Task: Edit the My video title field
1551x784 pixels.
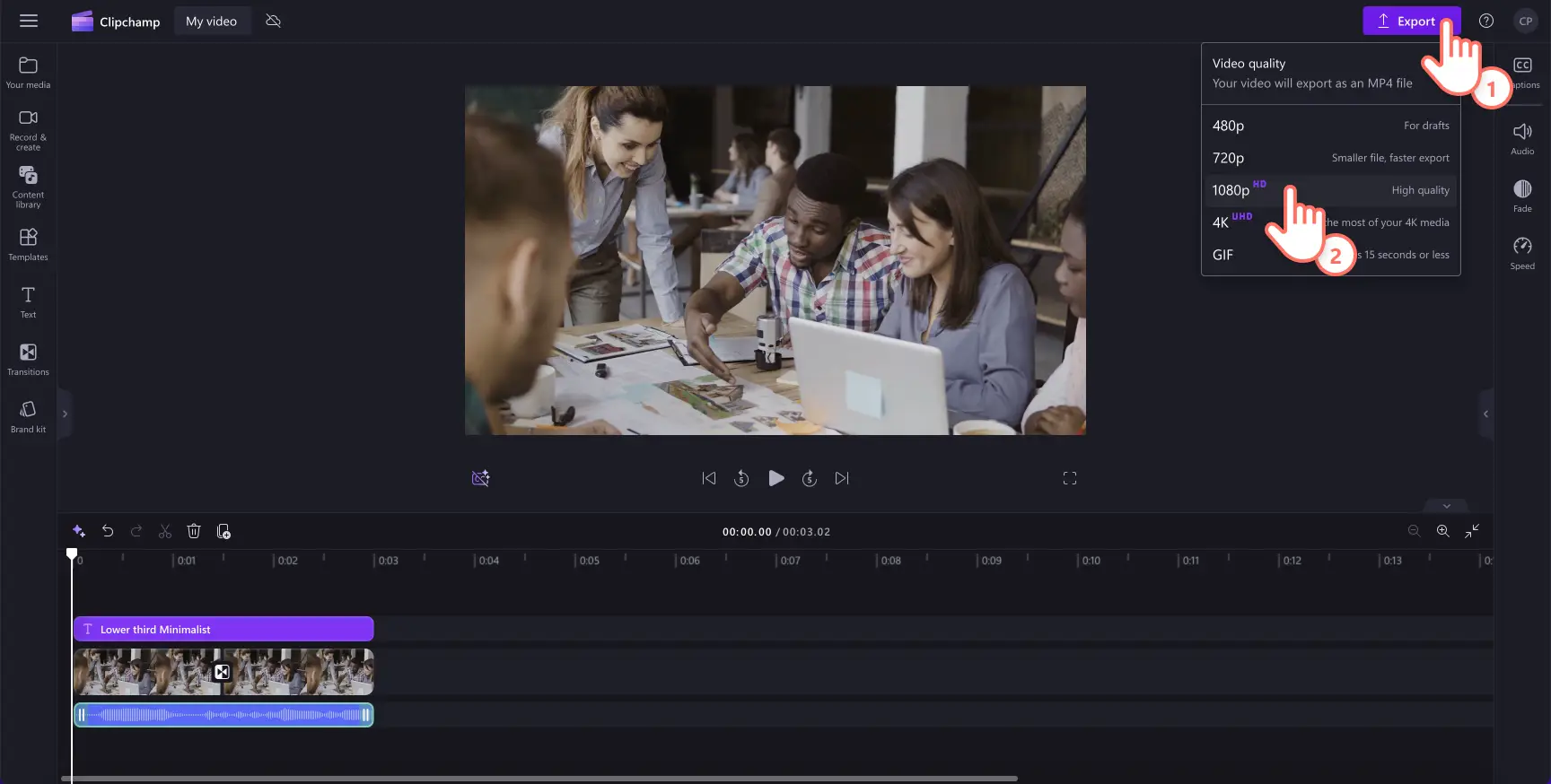Action: click(x=212, y=21)
